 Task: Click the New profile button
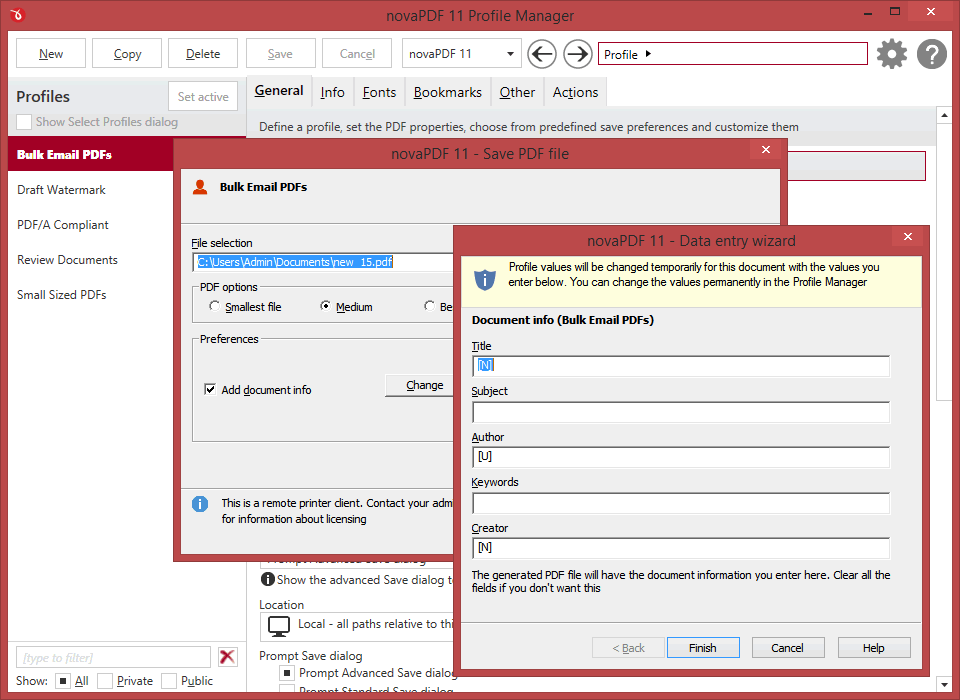pyautogui.click(x=51, y=53)
